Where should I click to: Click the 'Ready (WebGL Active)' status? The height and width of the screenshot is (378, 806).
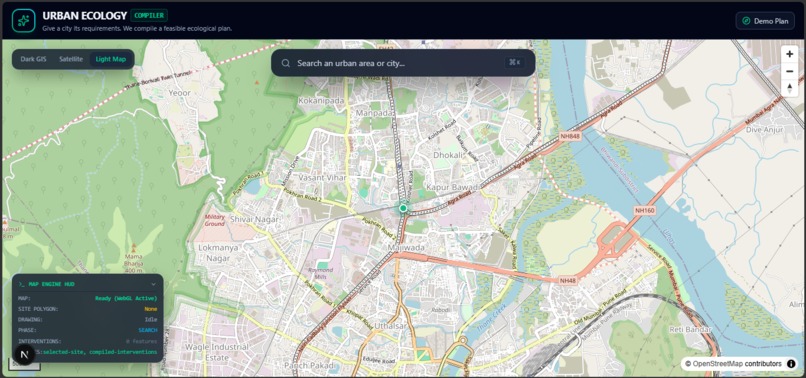pos(126,298)
